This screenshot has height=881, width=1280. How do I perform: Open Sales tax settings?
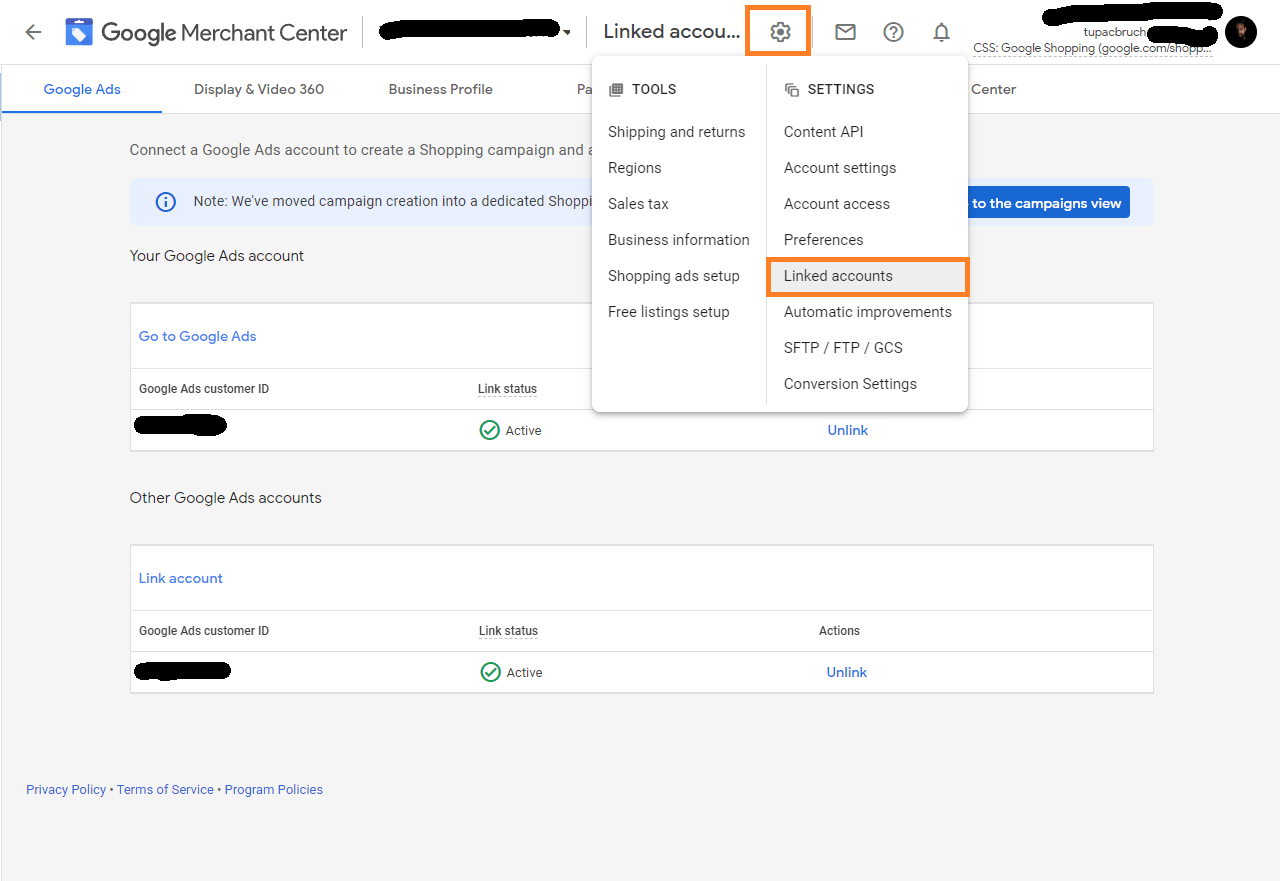coord(638,203)
